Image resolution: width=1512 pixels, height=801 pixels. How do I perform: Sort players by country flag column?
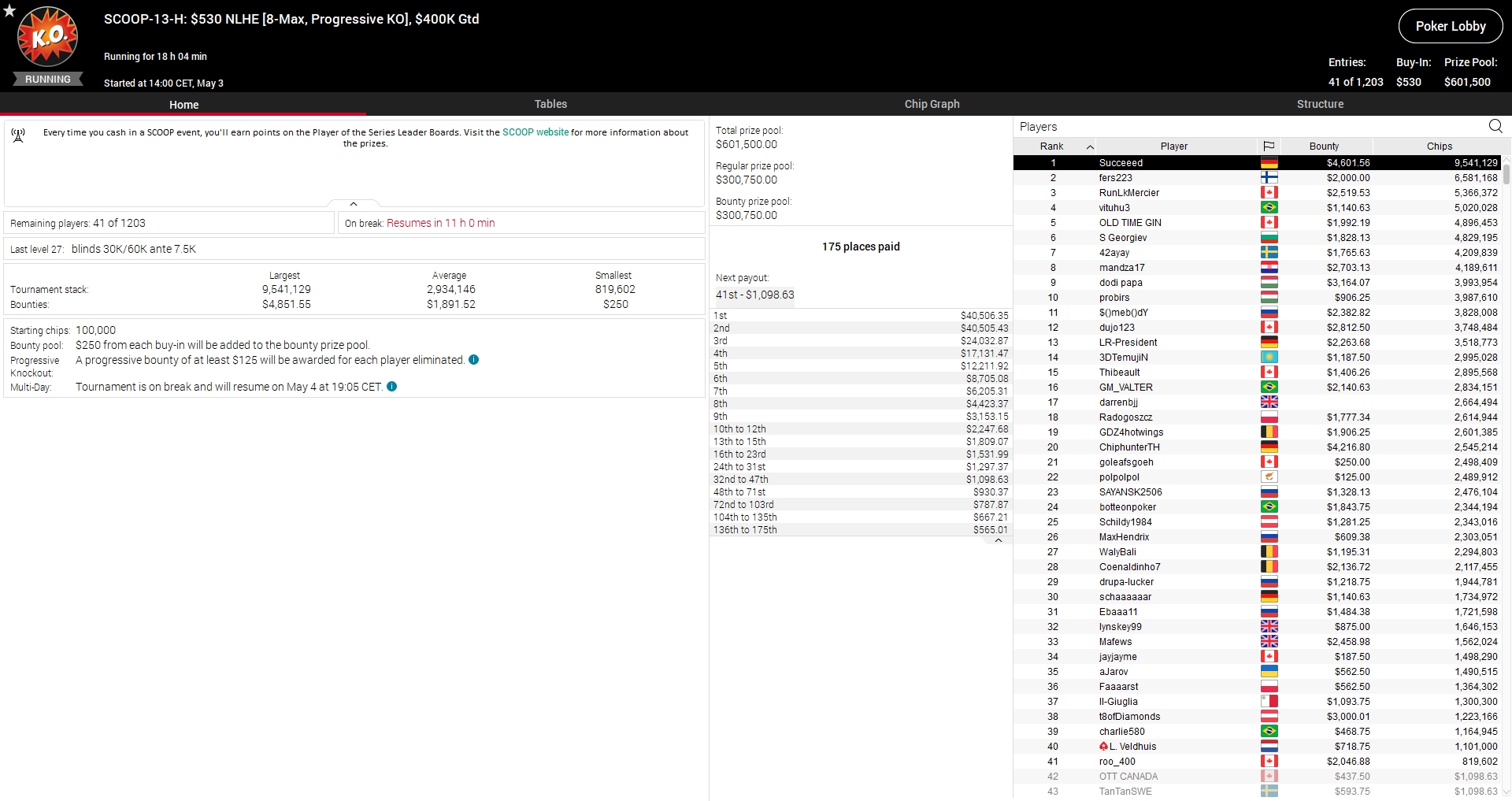point(1269,146)
